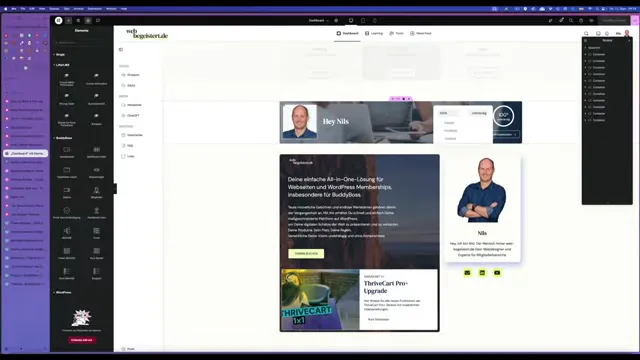Click the Hey Nils profile photo
640x360 pixels.
click(x=300, y=122)
